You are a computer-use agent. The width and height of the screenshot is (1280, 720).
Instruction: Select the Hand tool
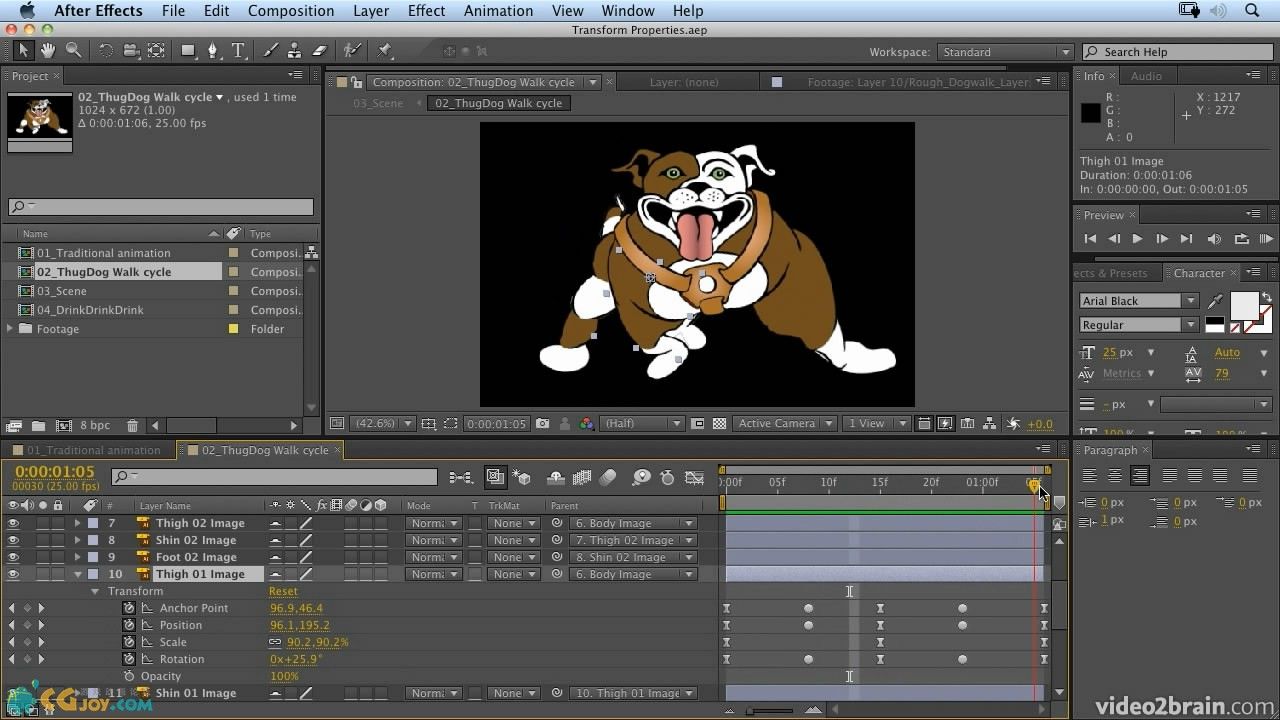pos(49,51)
